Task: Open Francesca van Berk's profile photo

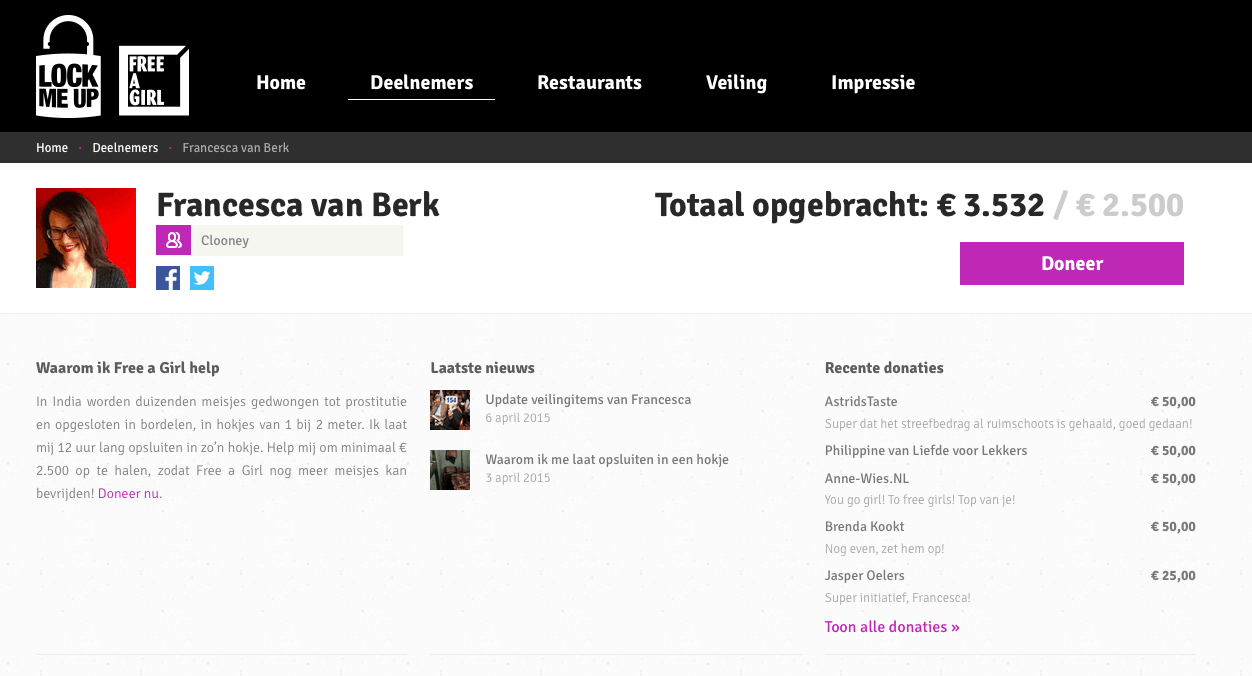Action: pyautogui.click(x=86, y=238)
